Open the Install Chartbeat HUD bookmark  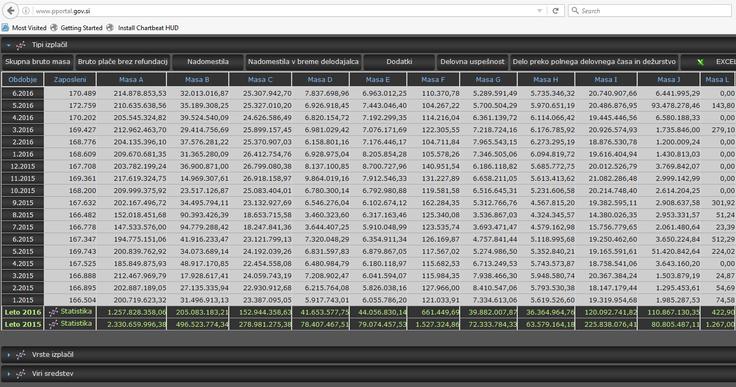click(x=142, y=28)
